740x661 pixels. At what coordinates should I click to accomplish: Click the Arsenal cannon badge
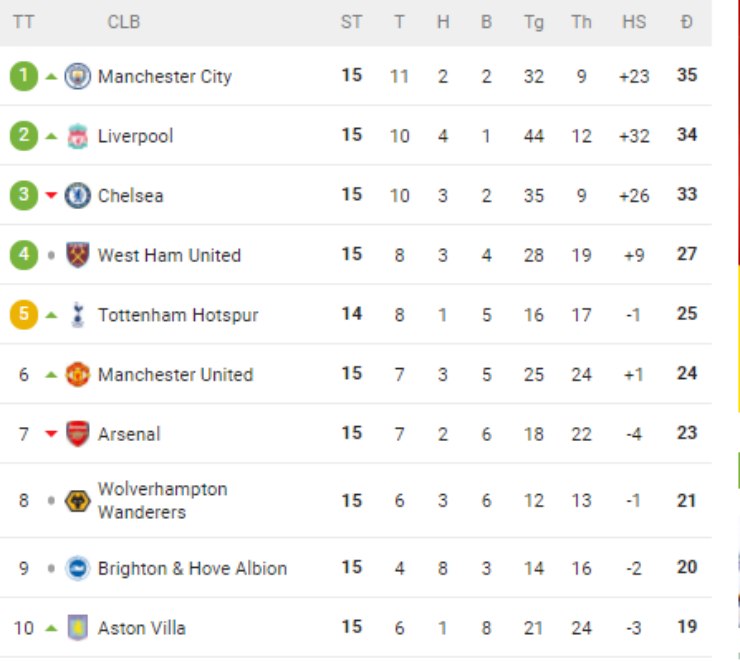[77, 434]
